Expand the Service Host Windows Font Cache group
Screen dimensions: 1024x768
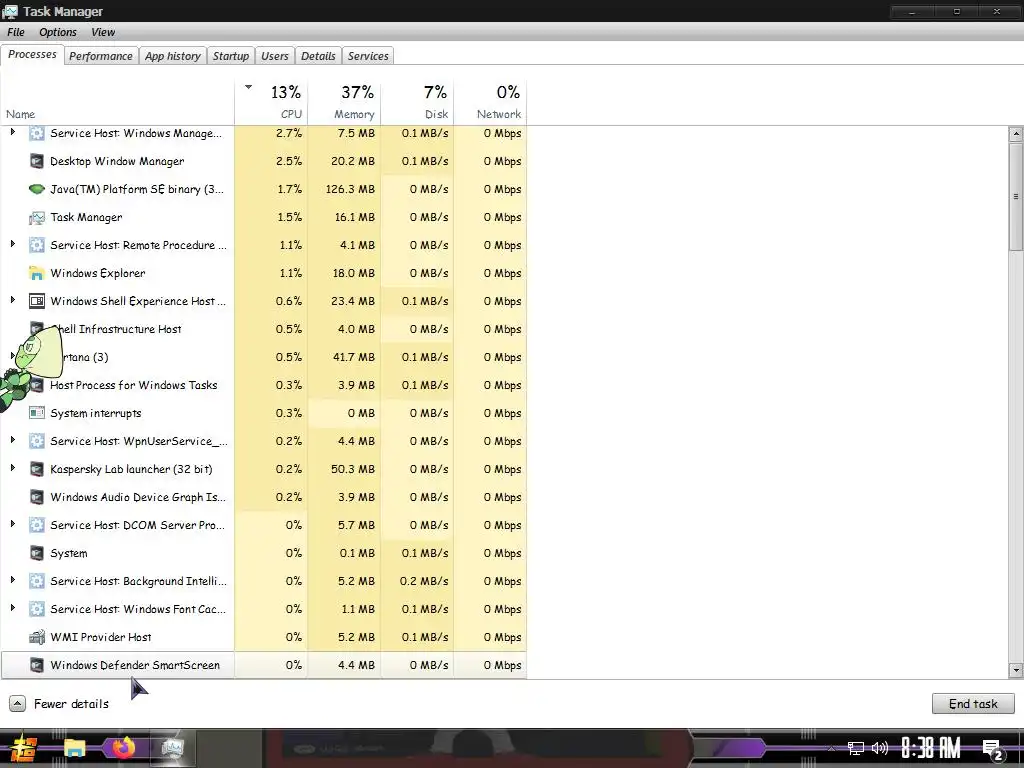(x=12, y=608)
